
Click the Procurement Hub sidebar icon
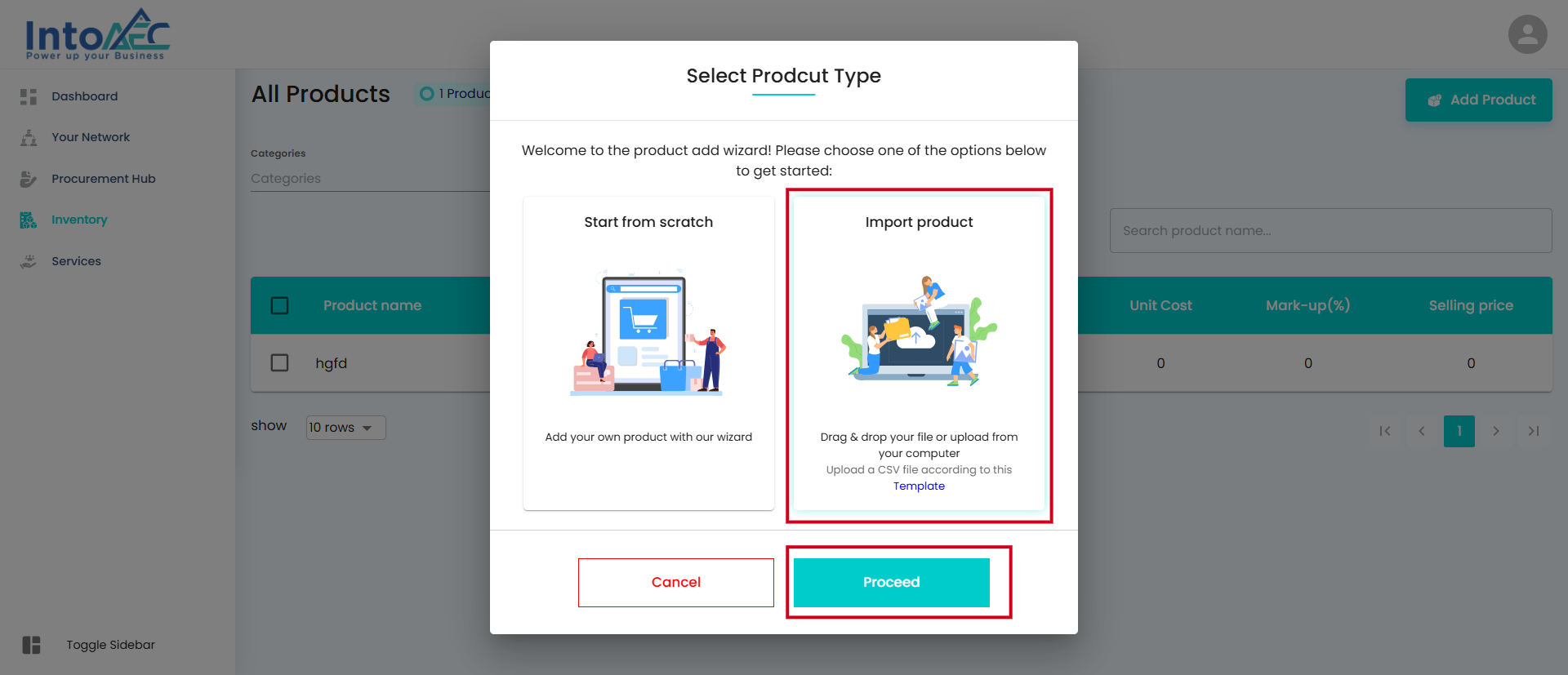[29, 179]
